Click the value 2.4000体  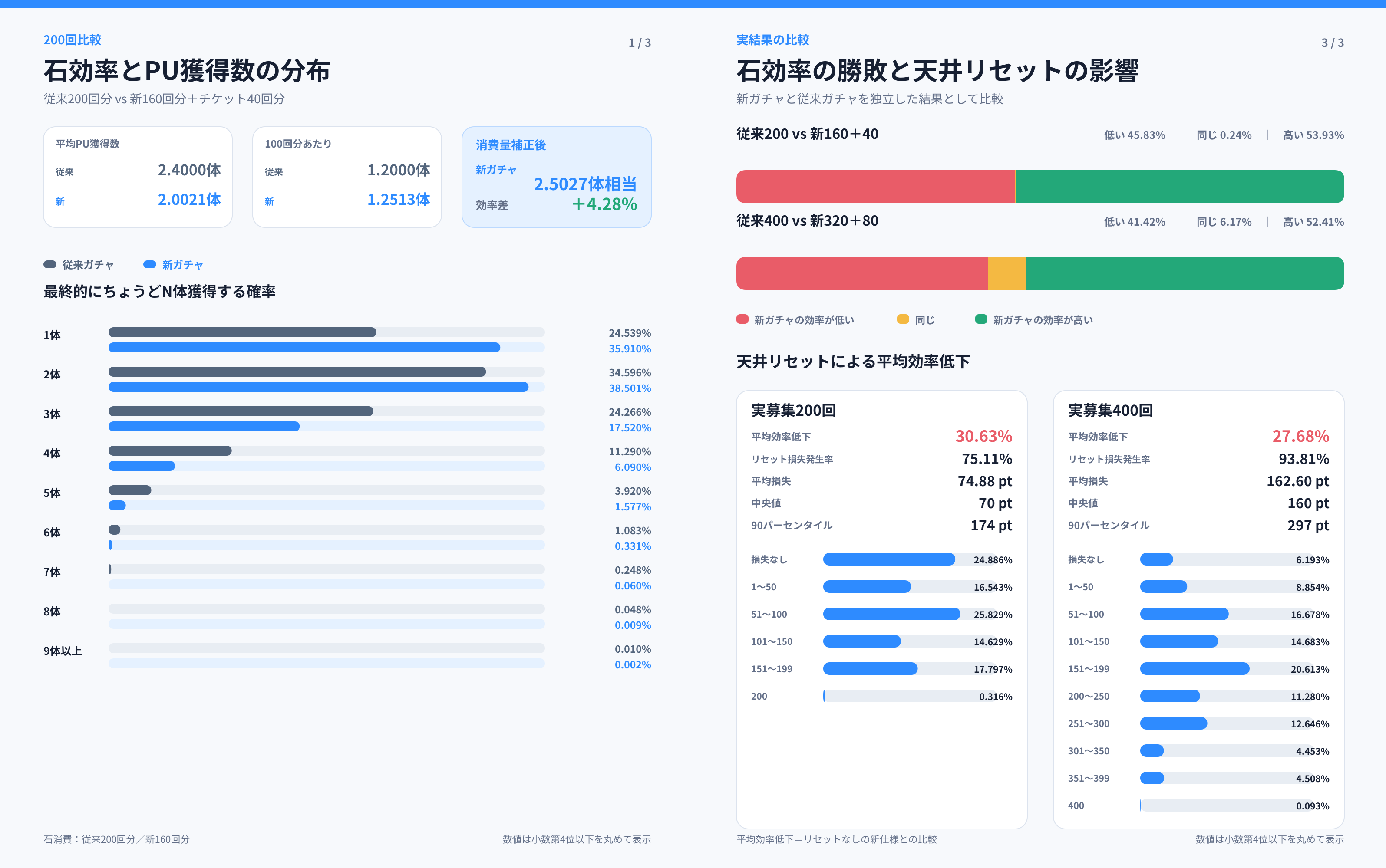click(x=189, y=170)
